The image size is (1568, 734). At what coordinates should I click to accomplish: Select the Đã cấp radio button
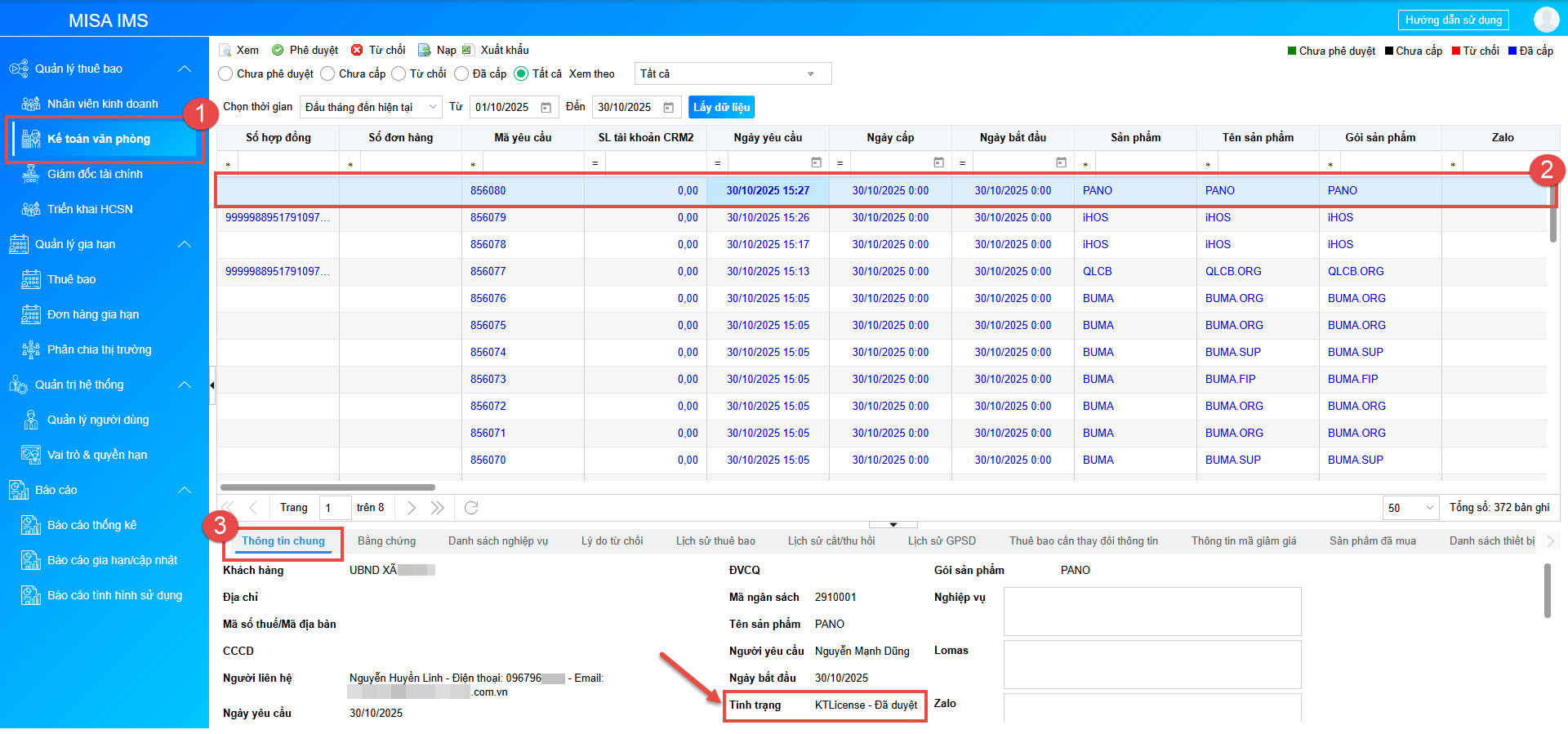click(x=461, y=74)
